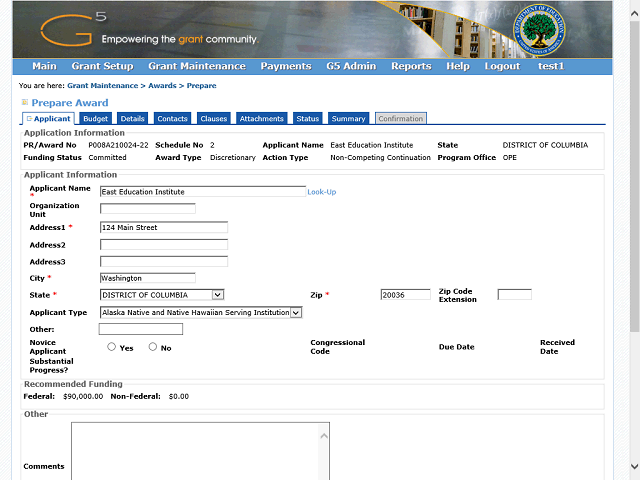This screenshot has width=640, height=480.
Task: Click the Address1 field with 124 Main Street
Action: [164, 227]
